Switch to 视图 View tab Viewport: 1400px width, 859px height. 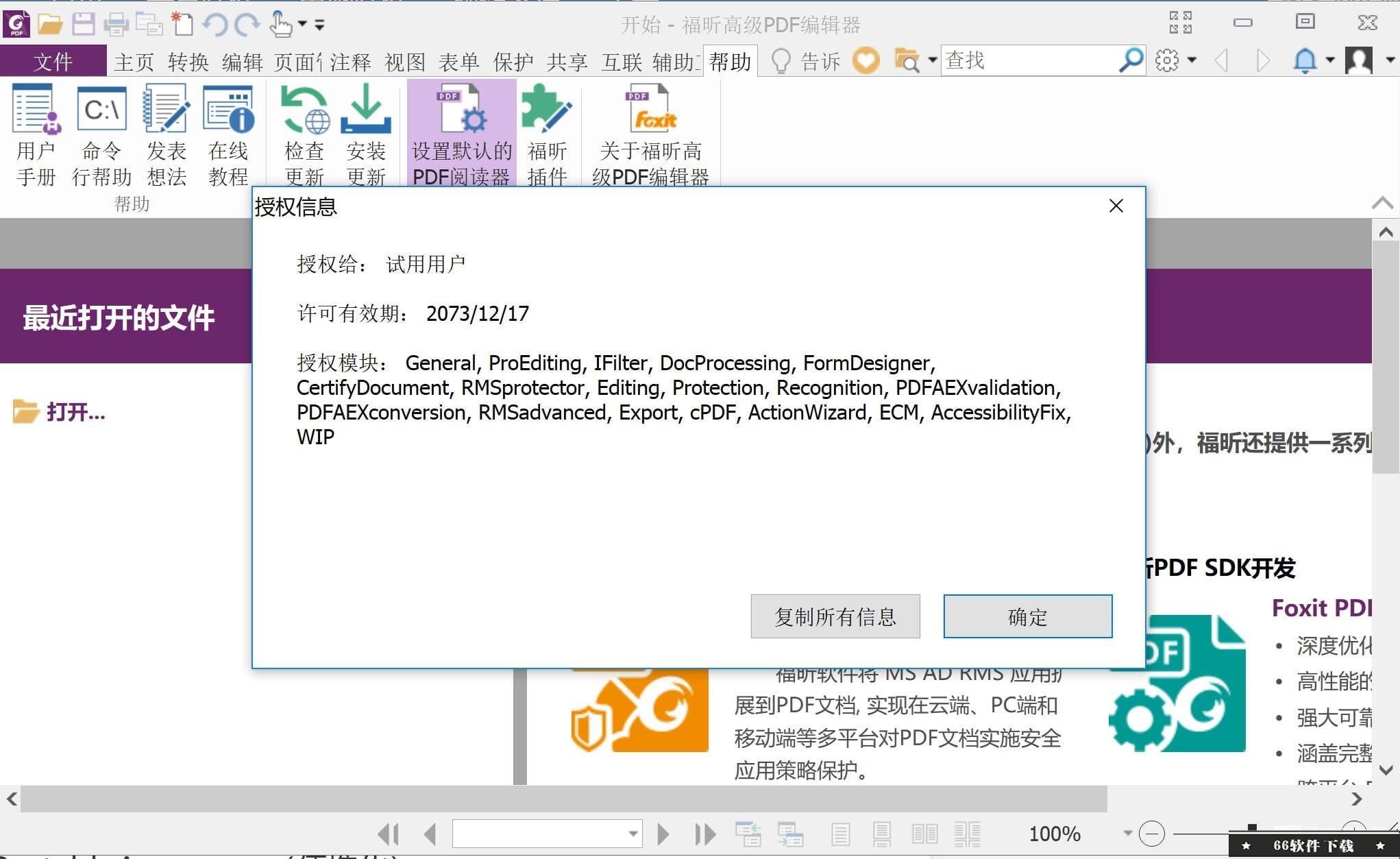pyautogui.click(x=405, y=62)
